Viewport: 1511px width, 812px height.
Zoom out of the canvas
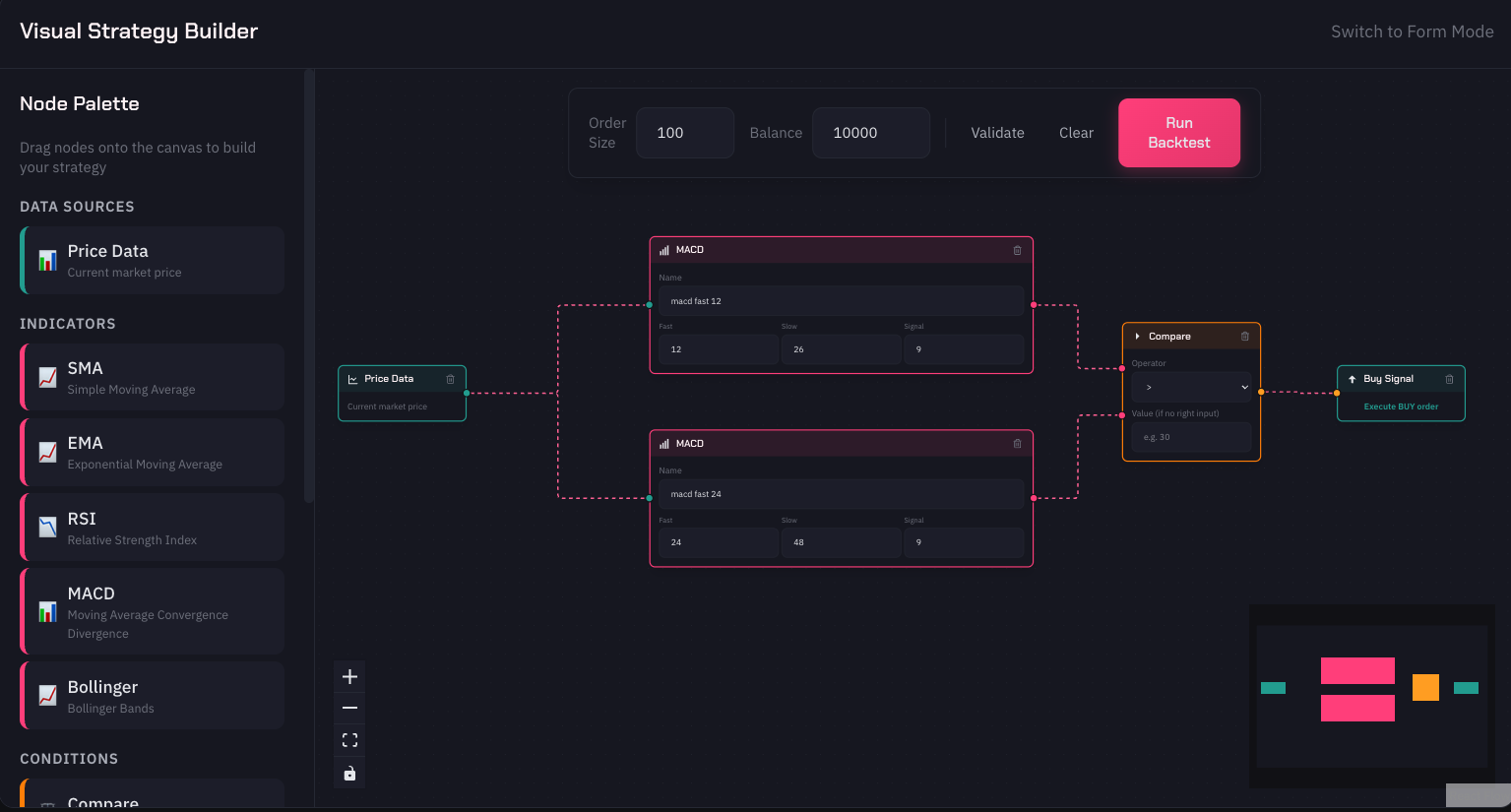[349, 708]
